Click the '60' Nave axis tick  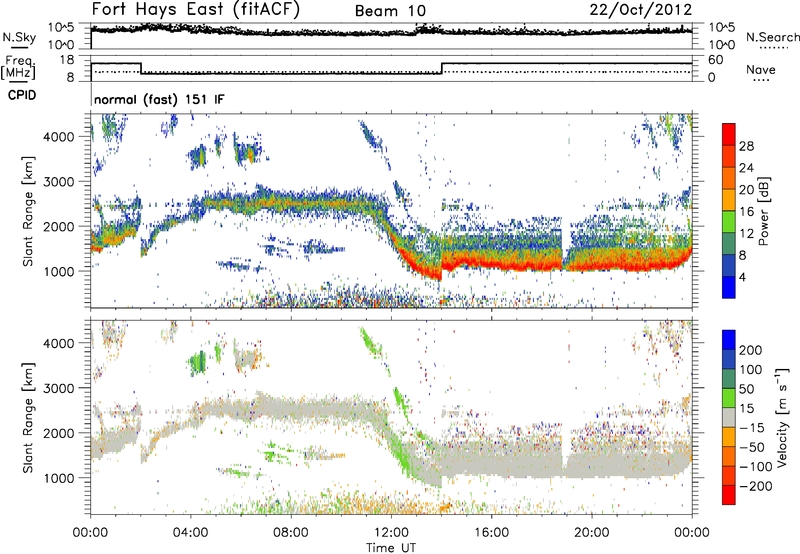pos(716,60)
